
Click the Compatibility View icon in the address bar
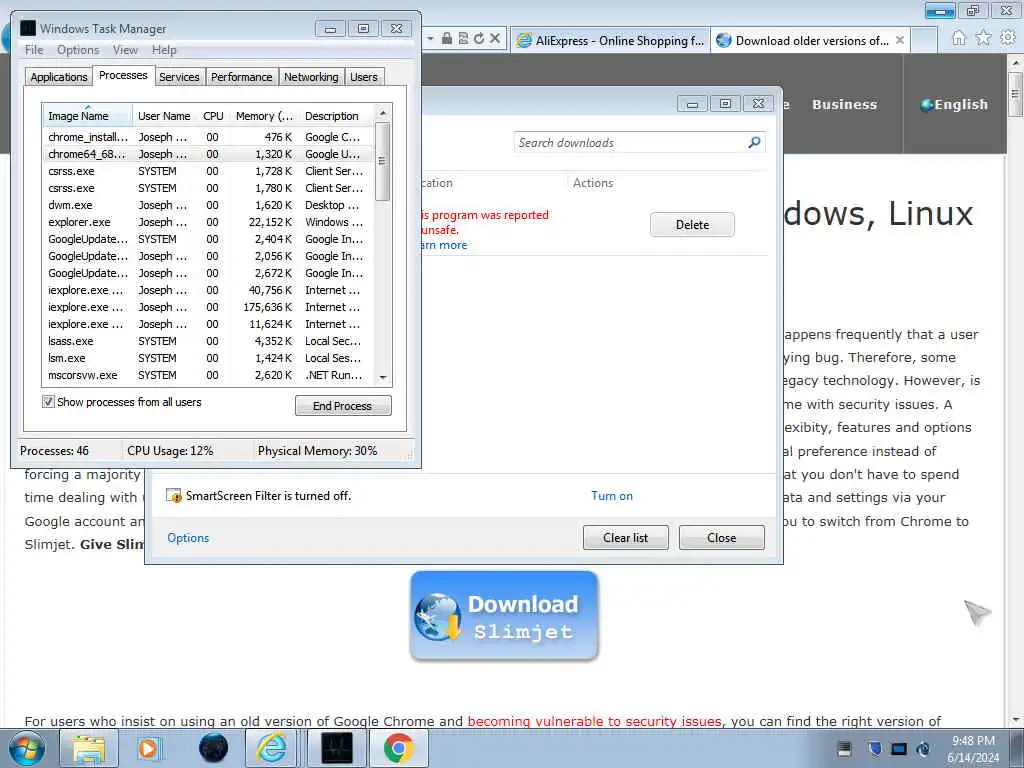463,39
